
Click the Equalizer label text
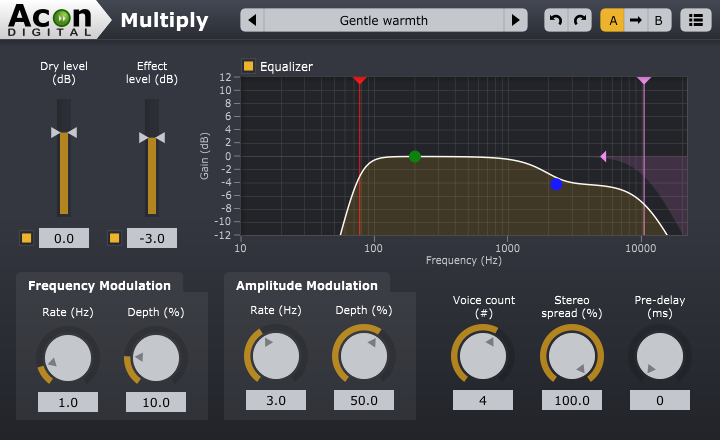287,67
